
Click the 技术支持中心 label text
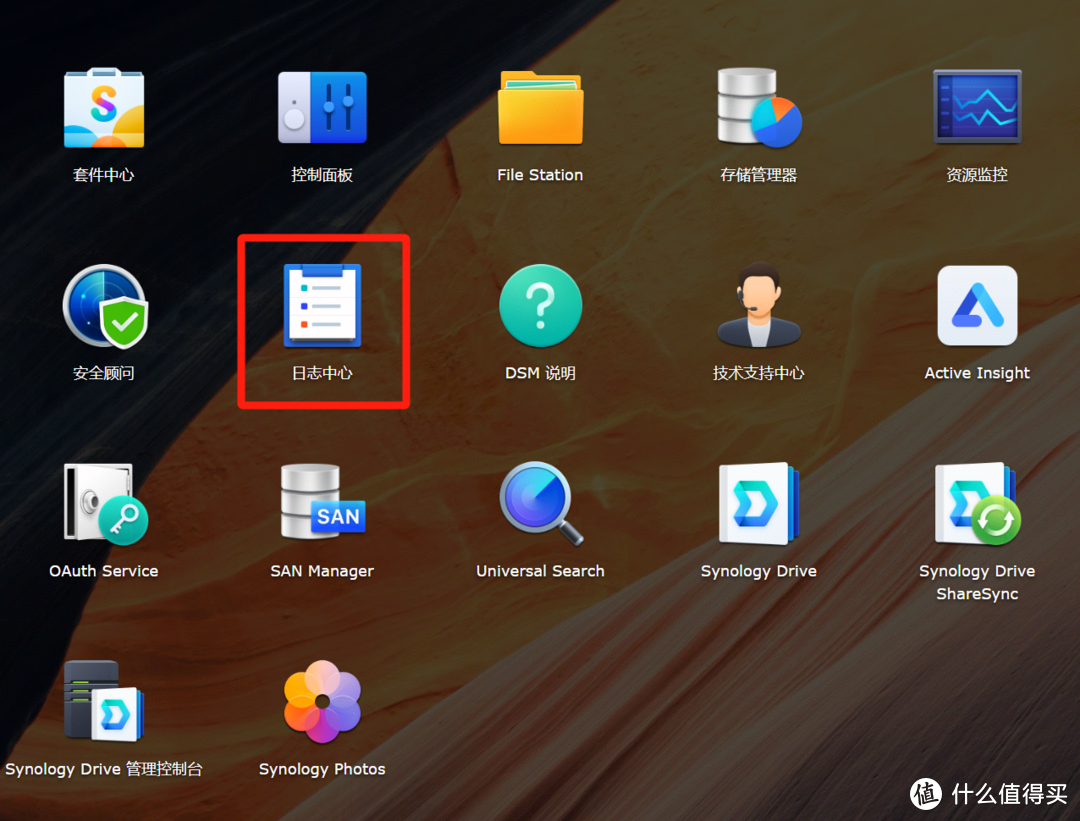point(759,373)
